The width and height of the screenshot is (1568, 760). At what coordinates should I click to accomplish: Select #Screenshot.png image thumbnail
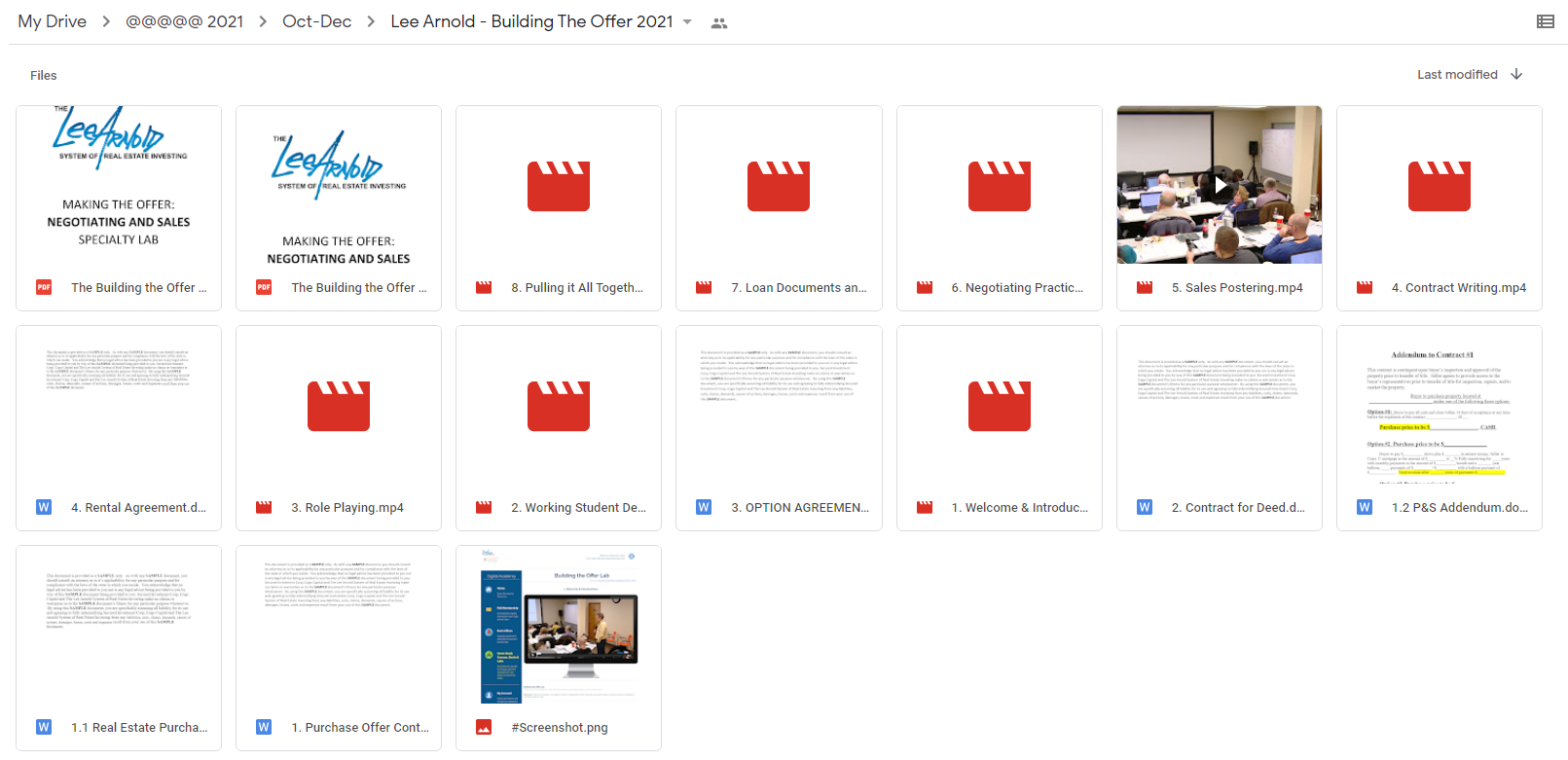tap(559, 625)
